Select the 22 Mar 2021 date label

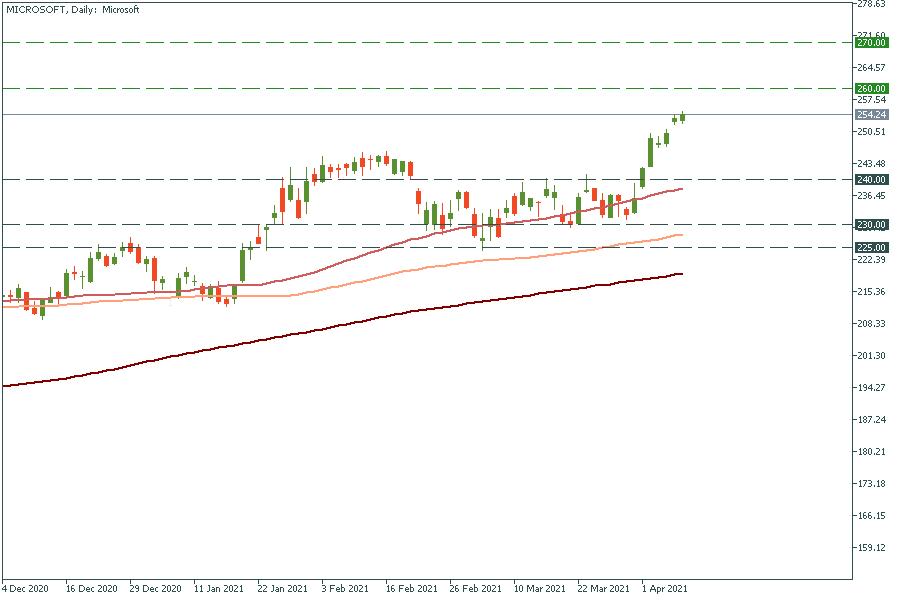click(603, 589)
